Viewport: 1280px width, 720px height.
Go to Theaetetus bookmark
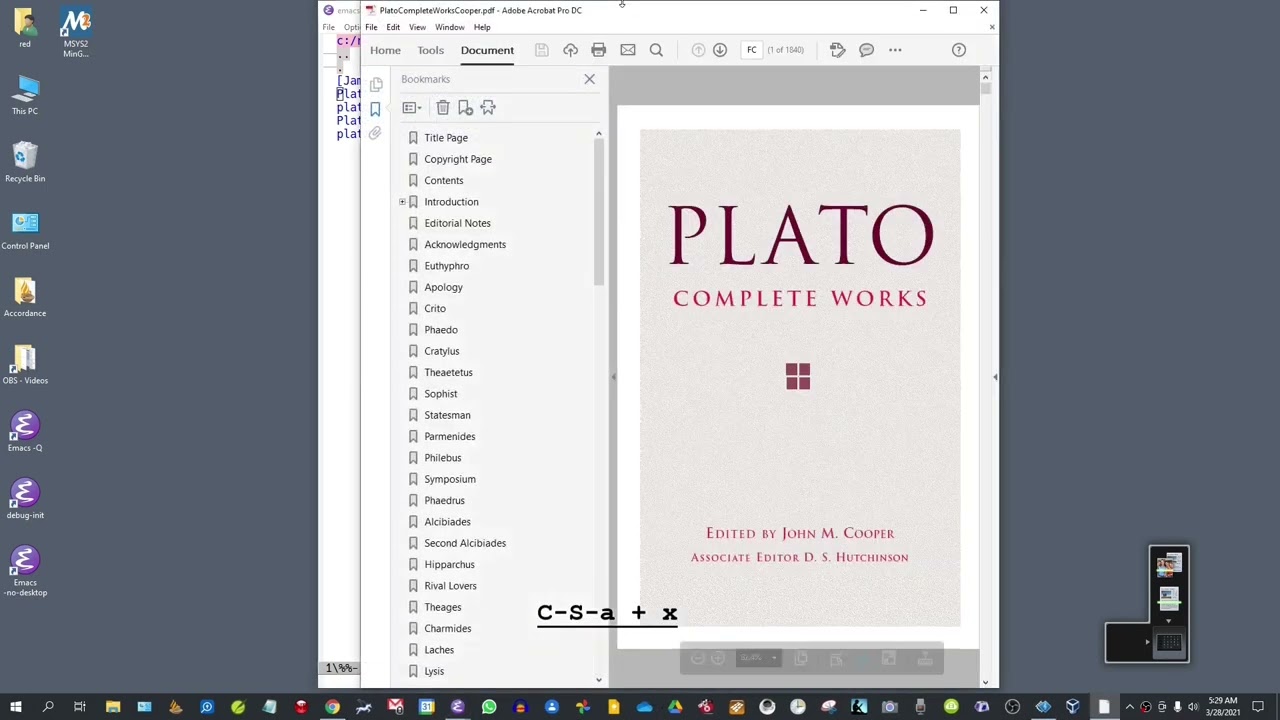[x=448, y=373]
